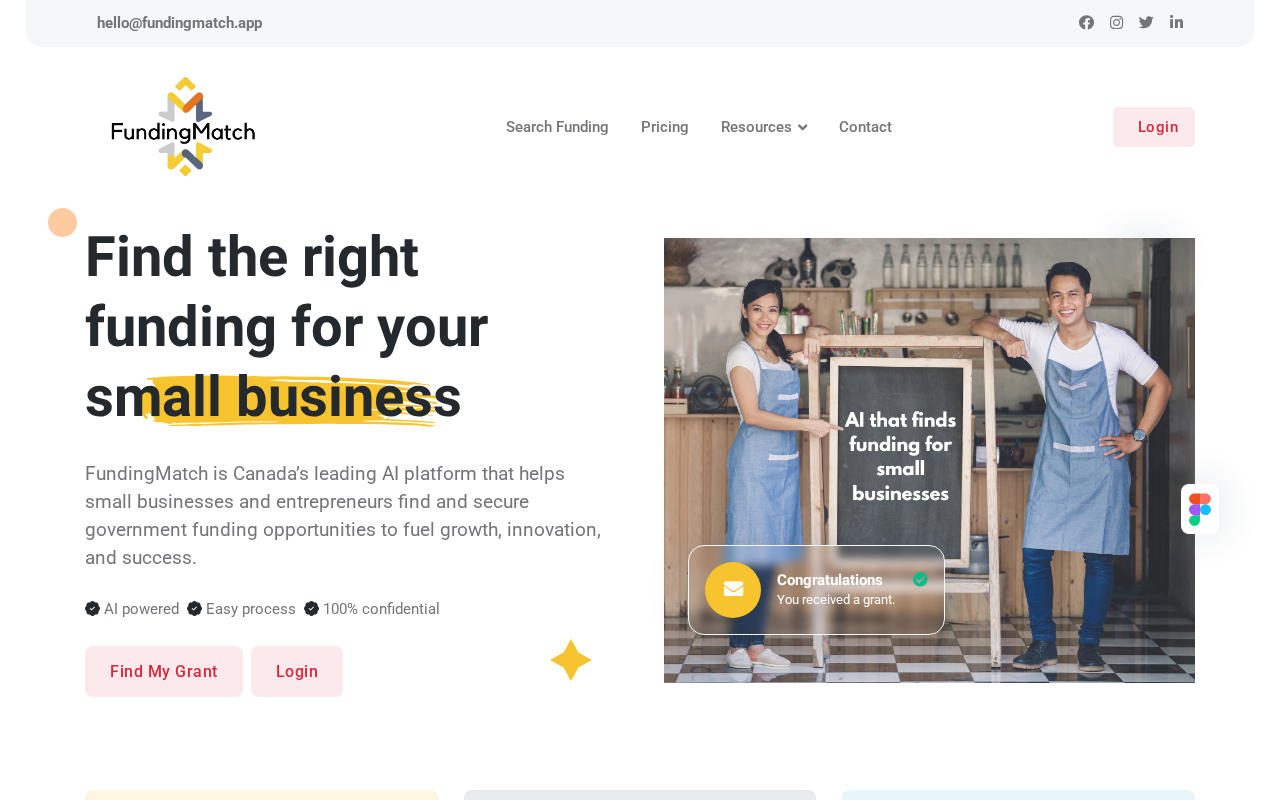Open the Facebook social icon

1086,22
